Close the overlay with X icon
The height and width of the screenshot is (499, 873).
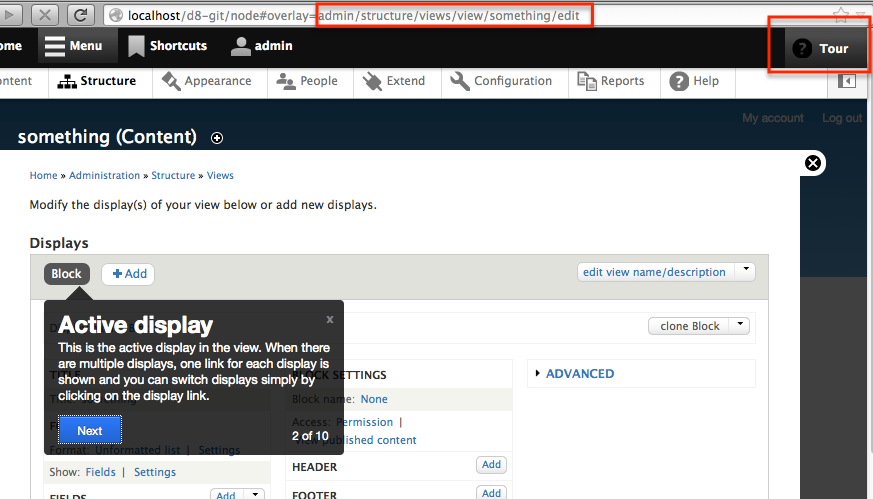click(813, 163)
